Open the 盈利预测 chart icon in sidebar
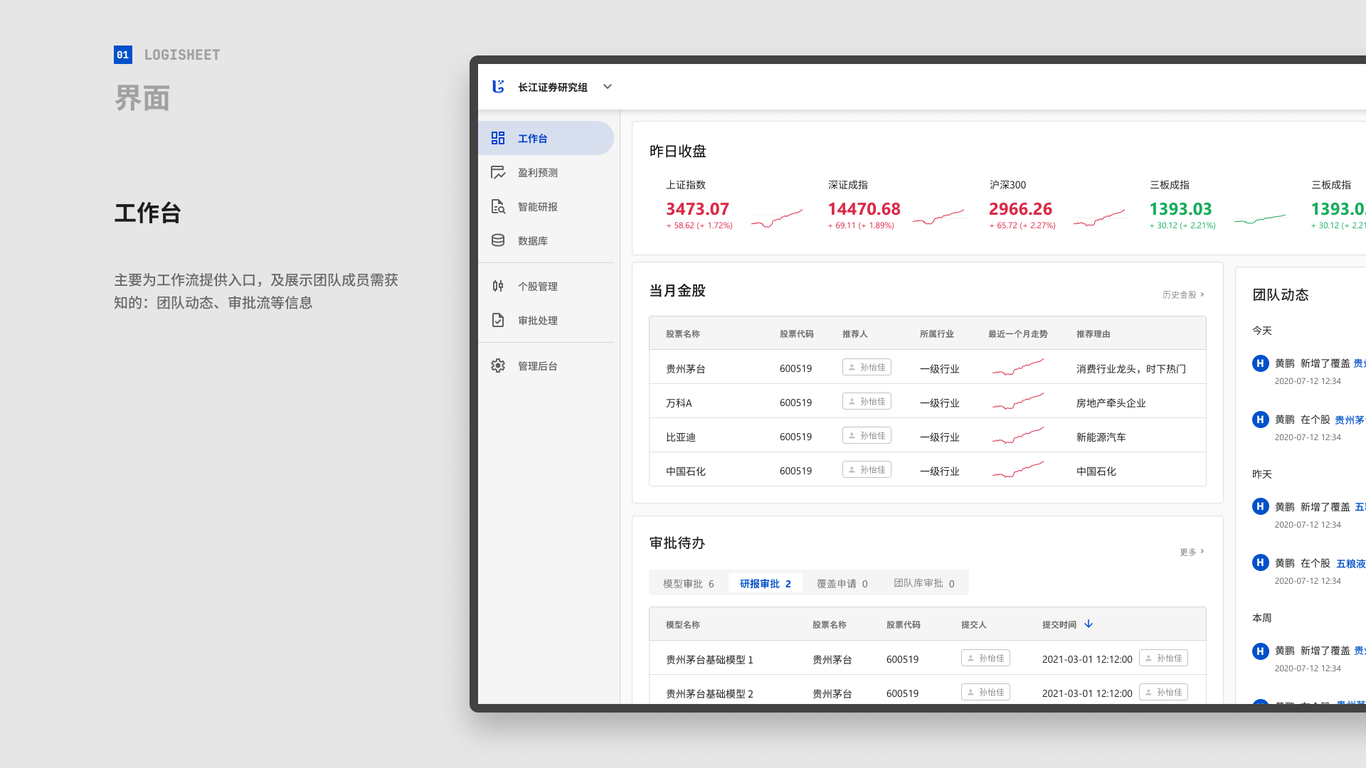 click(498, 172)
